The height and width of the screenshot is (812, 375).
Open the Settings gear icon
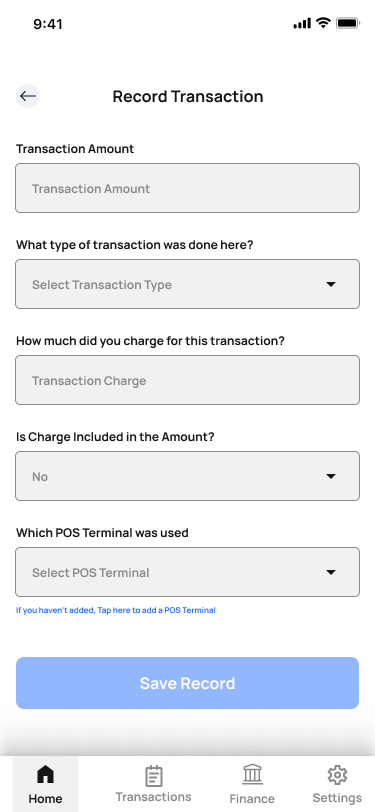[x=337, y=775]
